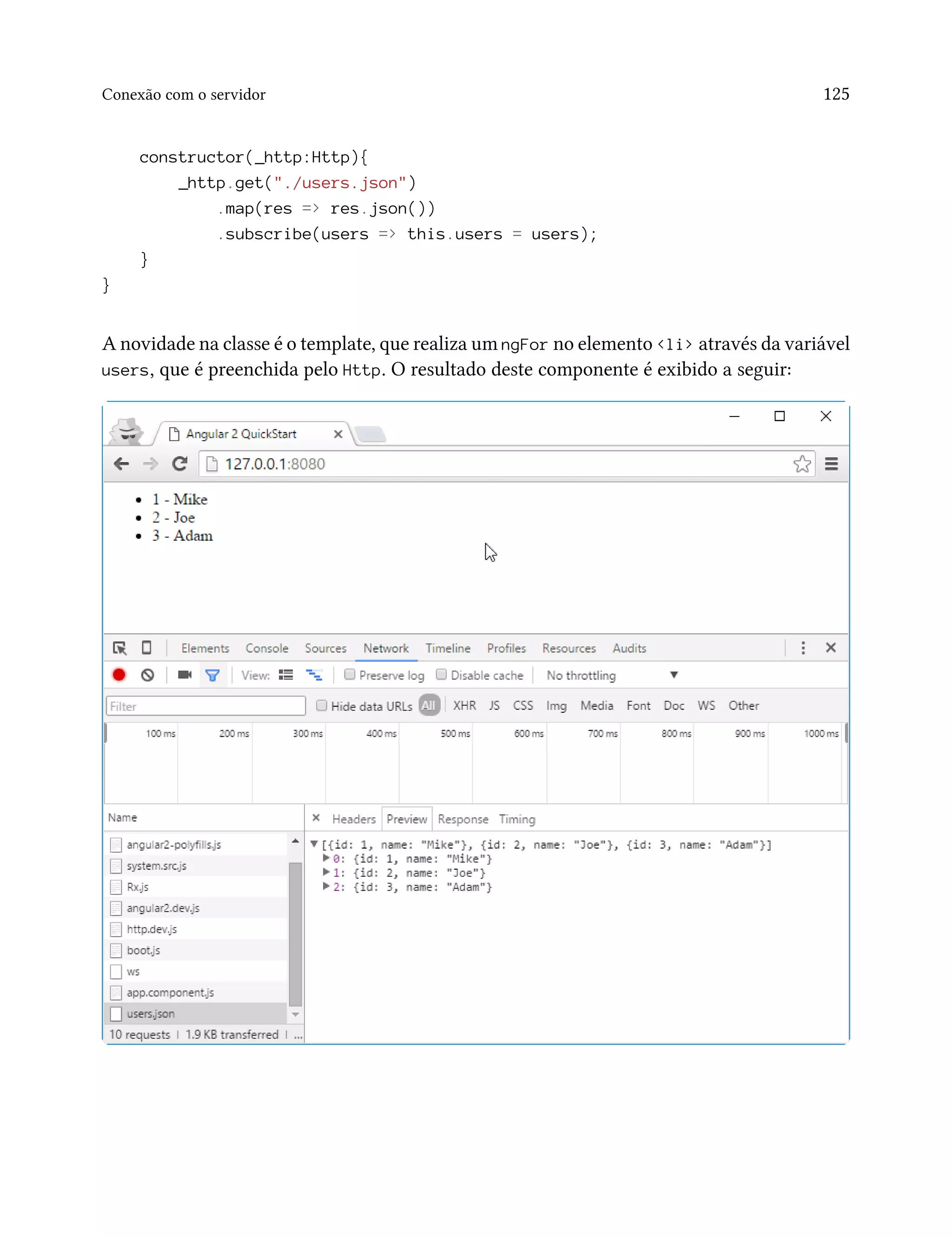The width and height of the screenshot is (952, 1238).
Task: Toggle the device mode phone icon
Action: tap(146, 648)
